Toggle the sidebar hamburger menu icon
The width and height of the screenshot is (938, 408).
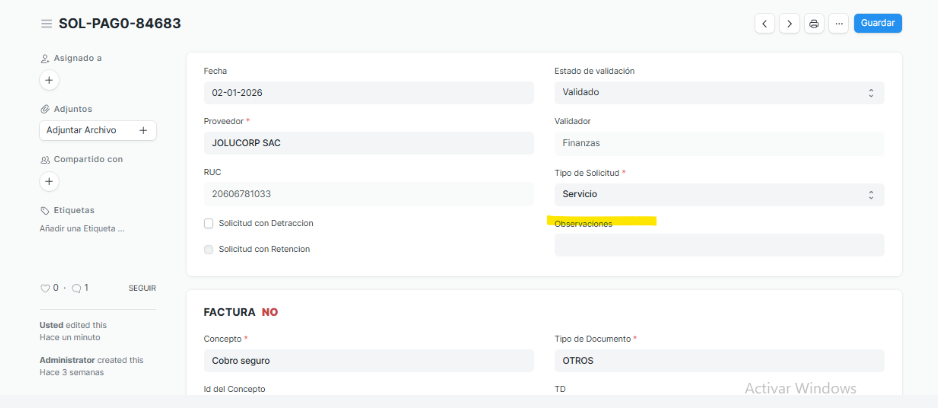(x=46, y=23)
